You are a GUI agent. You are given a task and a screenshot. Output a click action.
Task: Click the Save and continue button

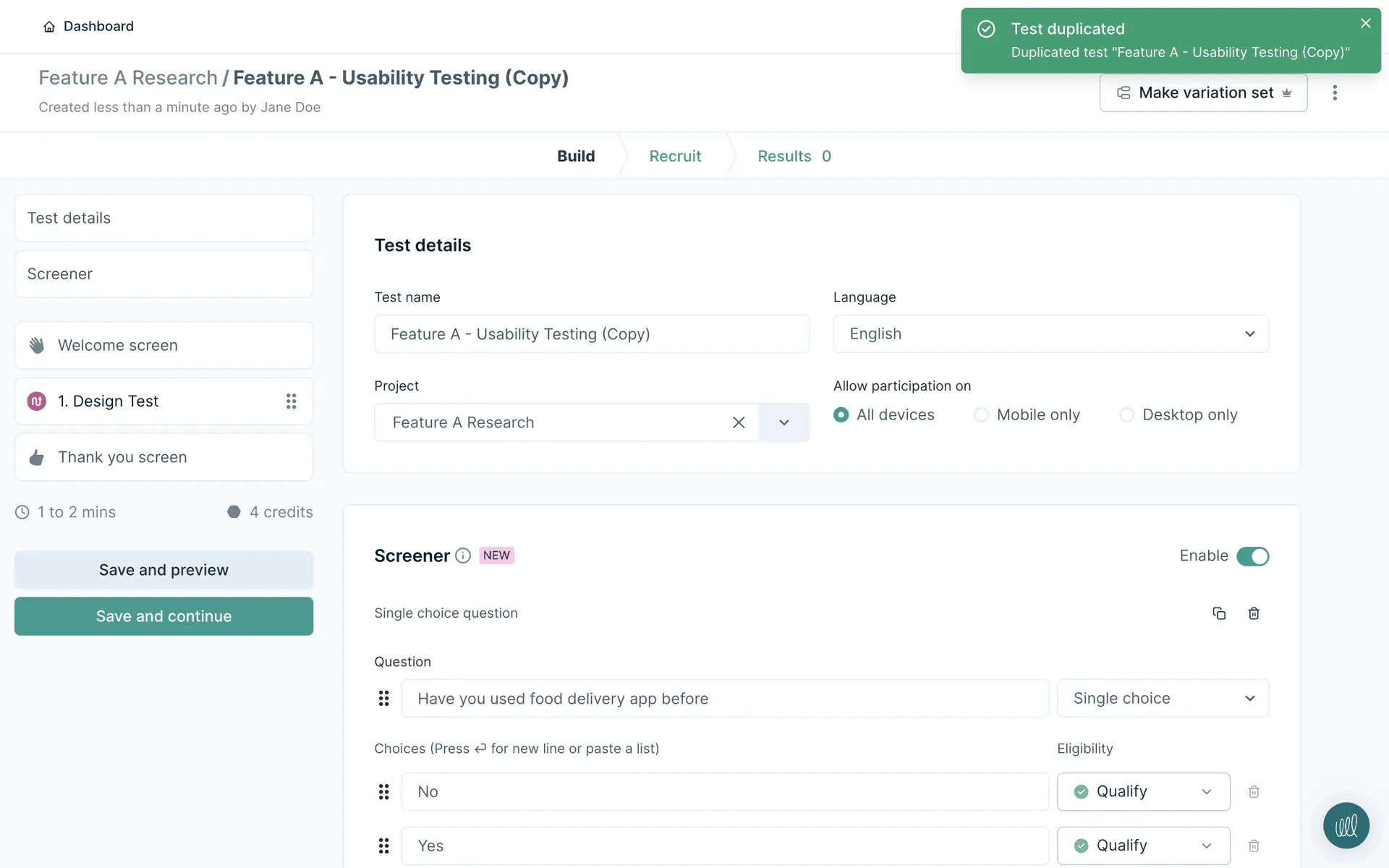coord(163,616)
